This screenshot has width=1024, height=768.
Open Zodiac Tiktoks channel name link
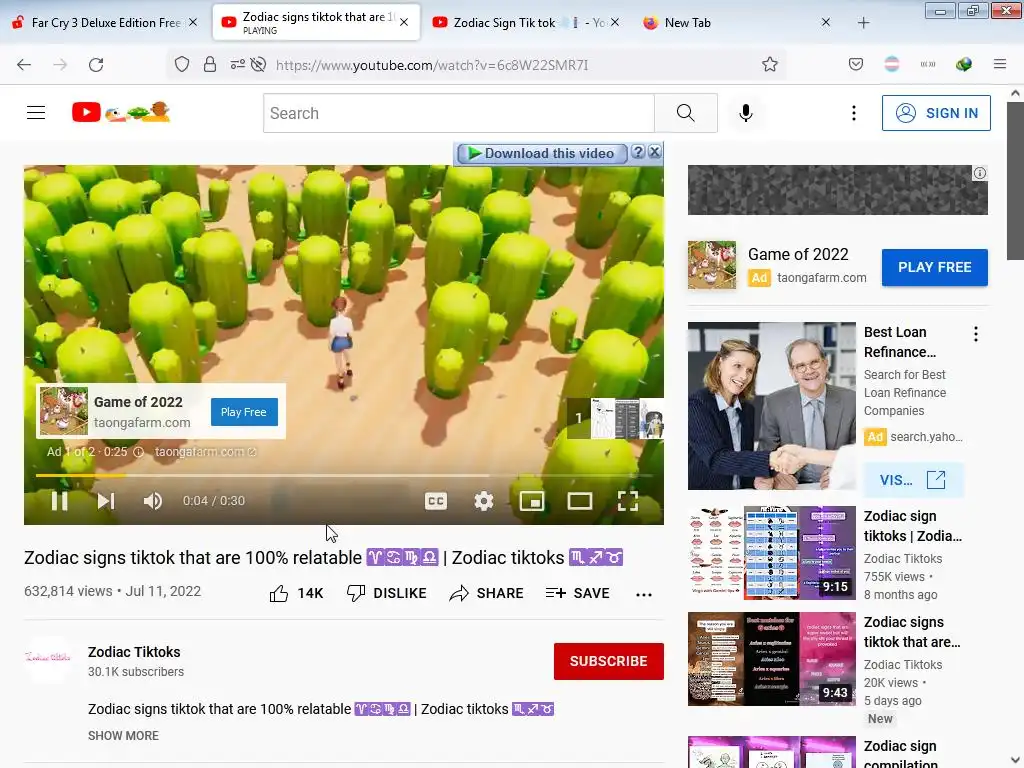click(134, 652)
